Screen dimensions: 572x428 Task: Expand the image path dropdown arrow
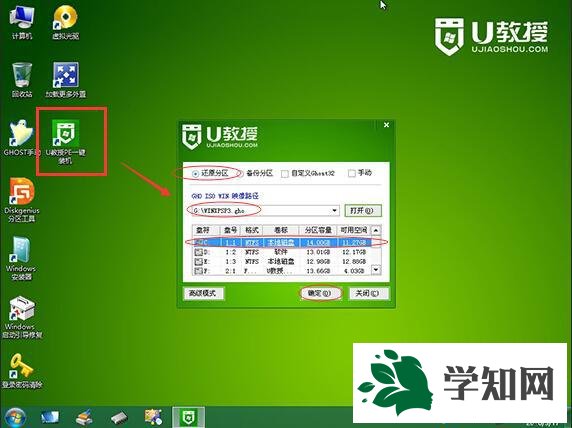(x=334, y=211)
